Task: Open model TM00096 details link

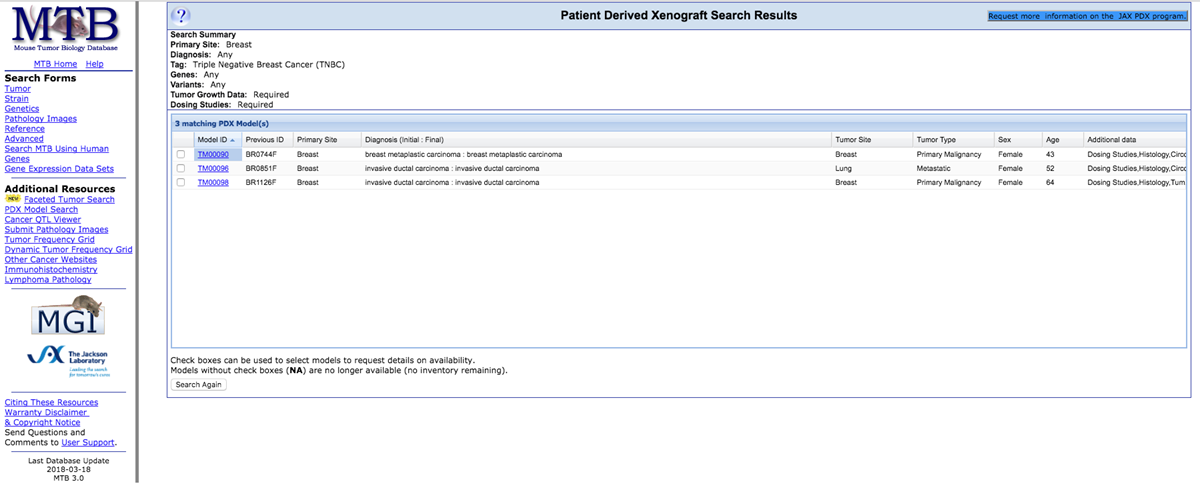Action: click(x=213, y=169)
